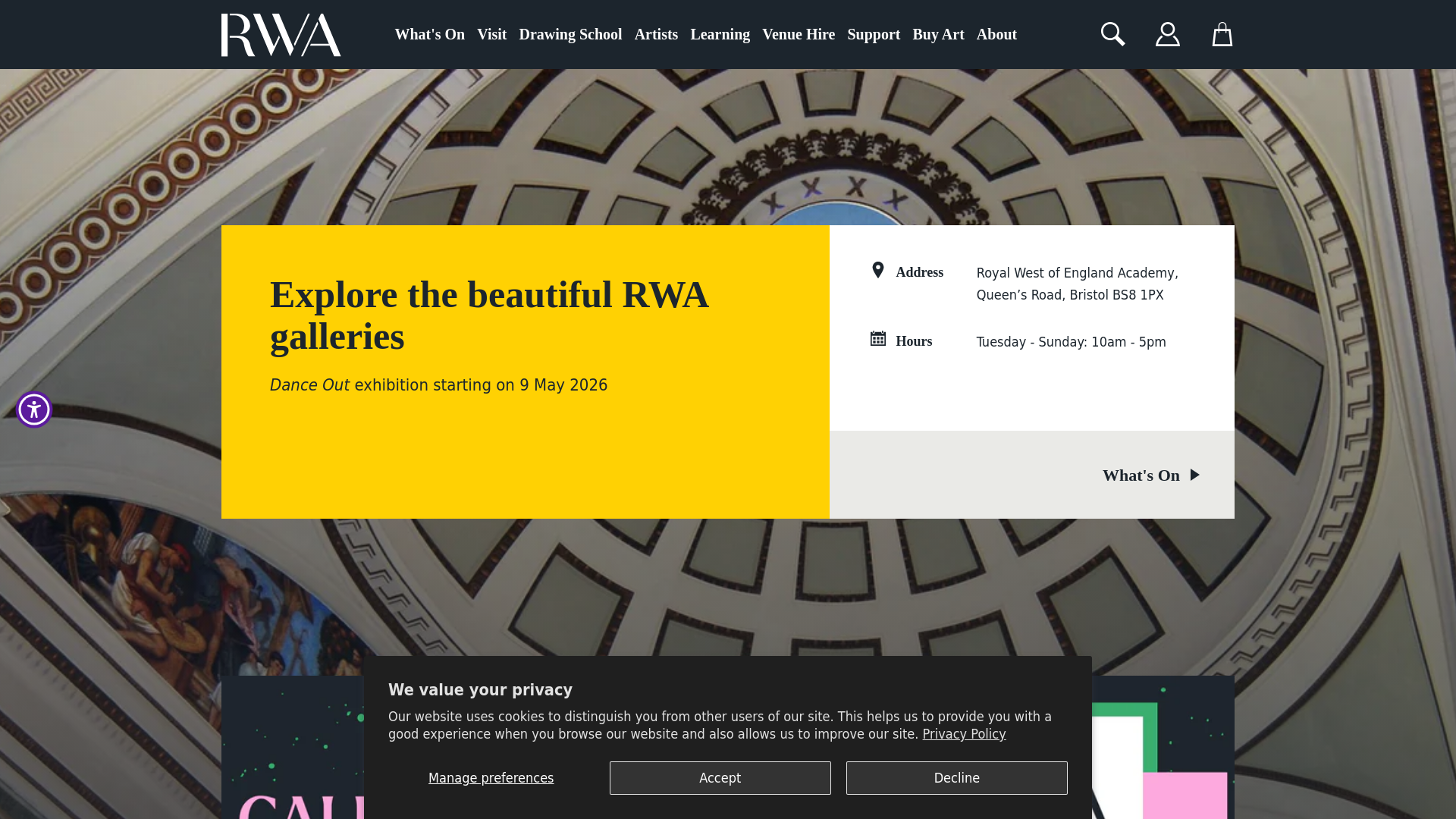The width and height of the screenshot is (1456, 819).
Task: Click the Address label
Action: pyautogui.click(x=920, y=272)
